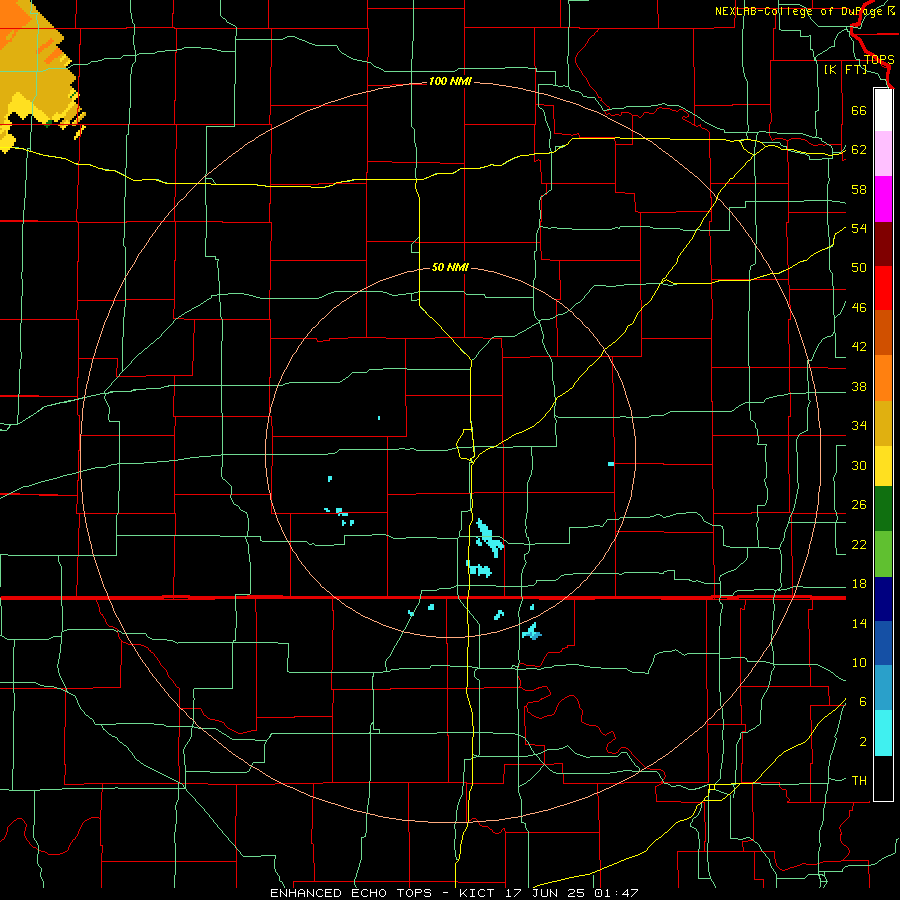Click the 42 value on the scale
This screenshot has width=900, height=900.
pos(859,347)
